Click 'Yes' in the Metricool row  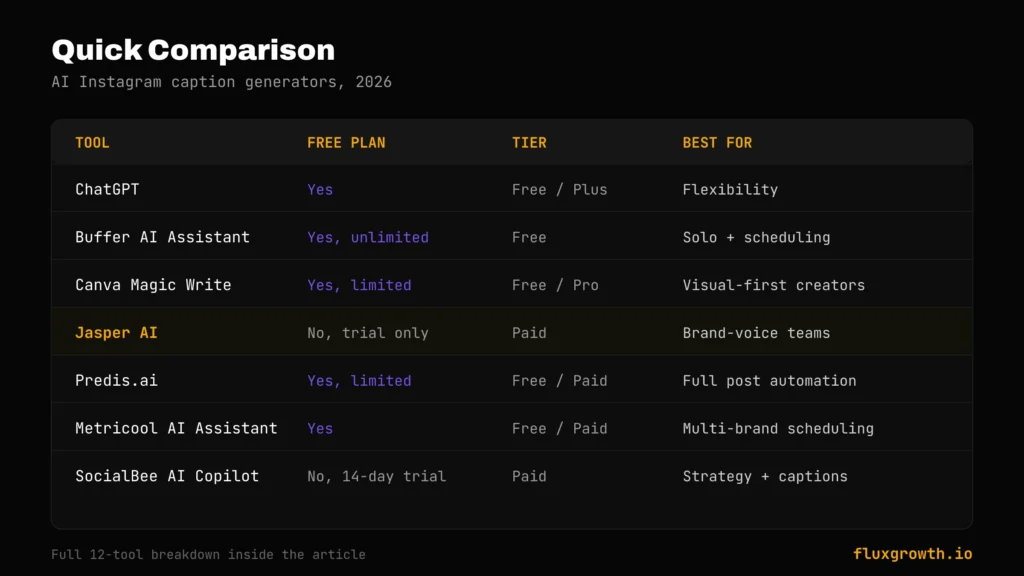point(320,428)
